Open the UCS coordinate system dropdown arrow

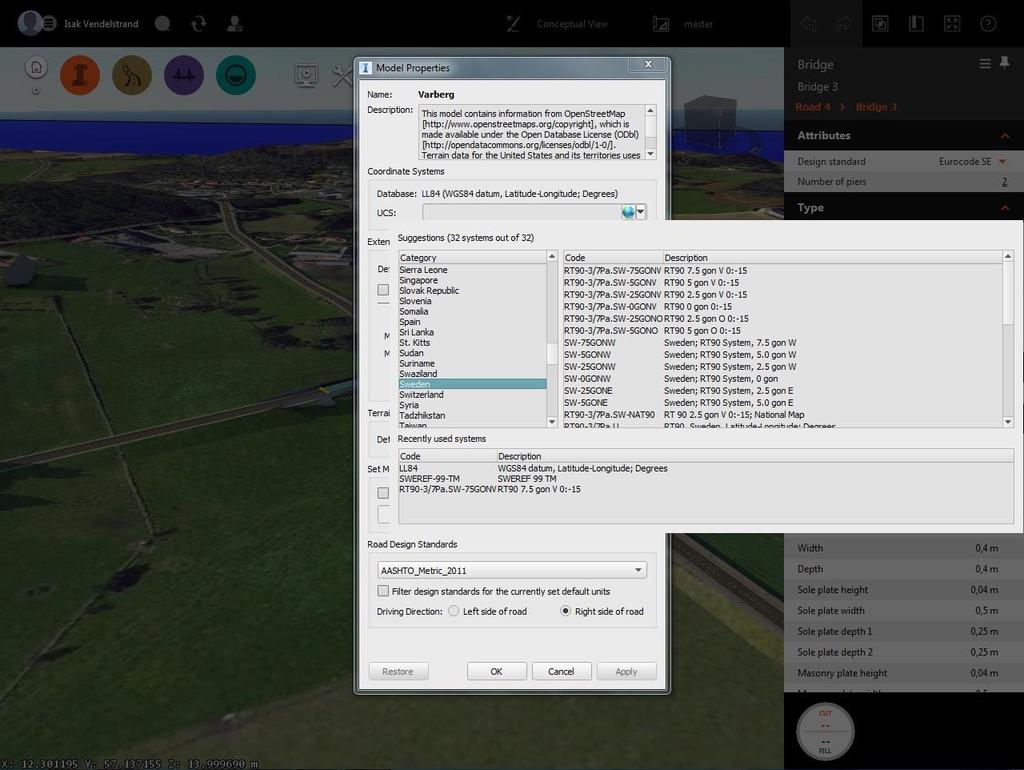[641, 212]
